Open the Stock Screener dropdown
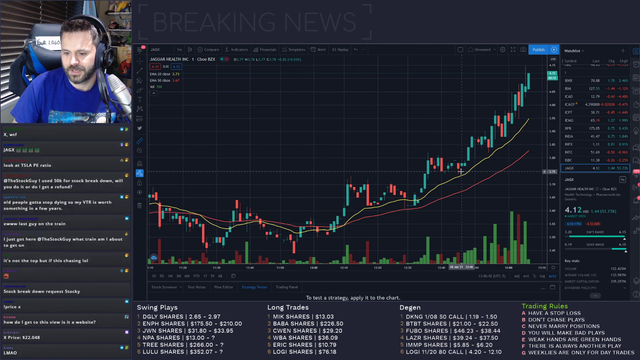640x360 pixels. (167, 287)
